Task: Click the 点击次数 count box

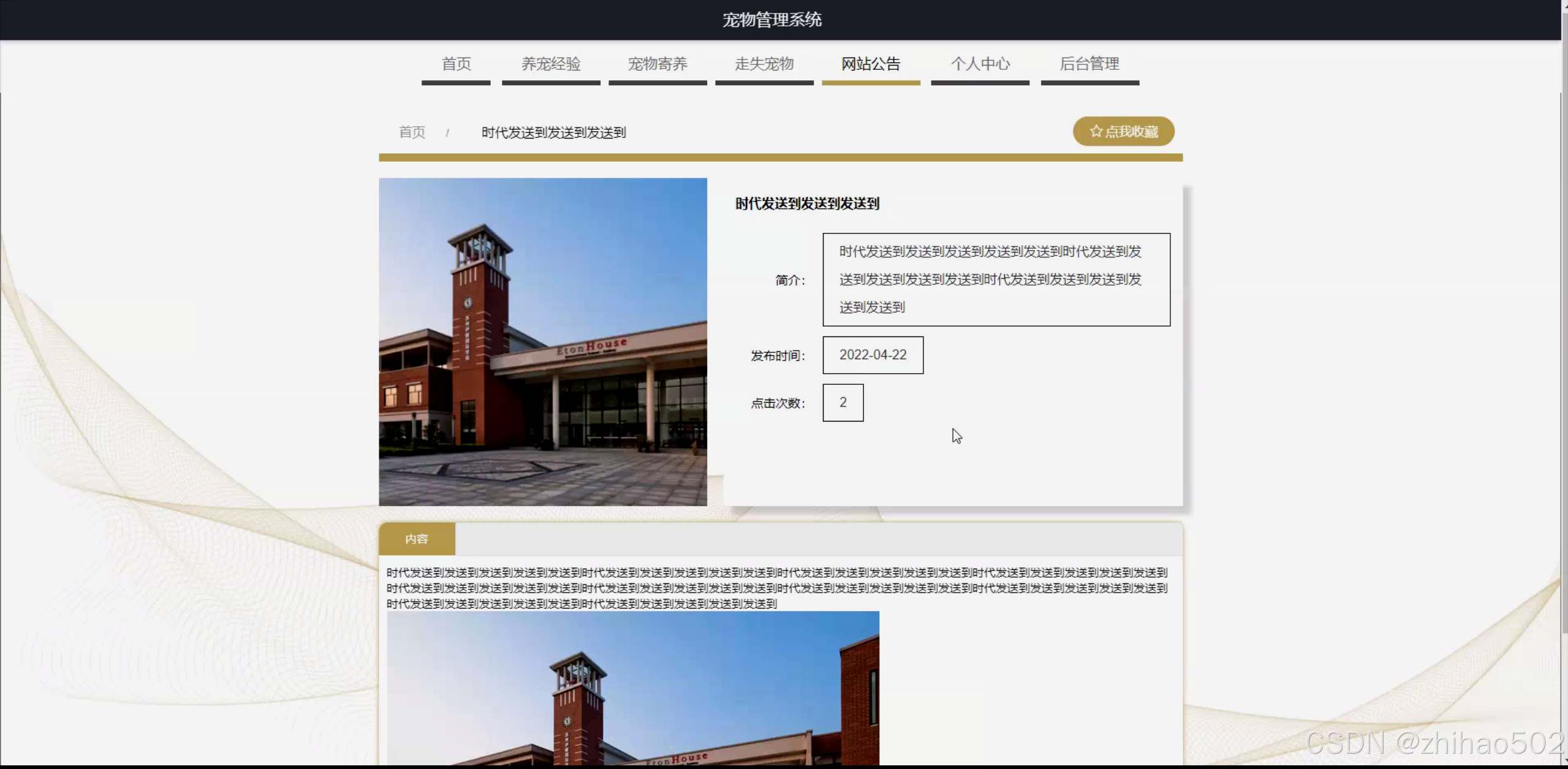Action: tap(843, 403)
